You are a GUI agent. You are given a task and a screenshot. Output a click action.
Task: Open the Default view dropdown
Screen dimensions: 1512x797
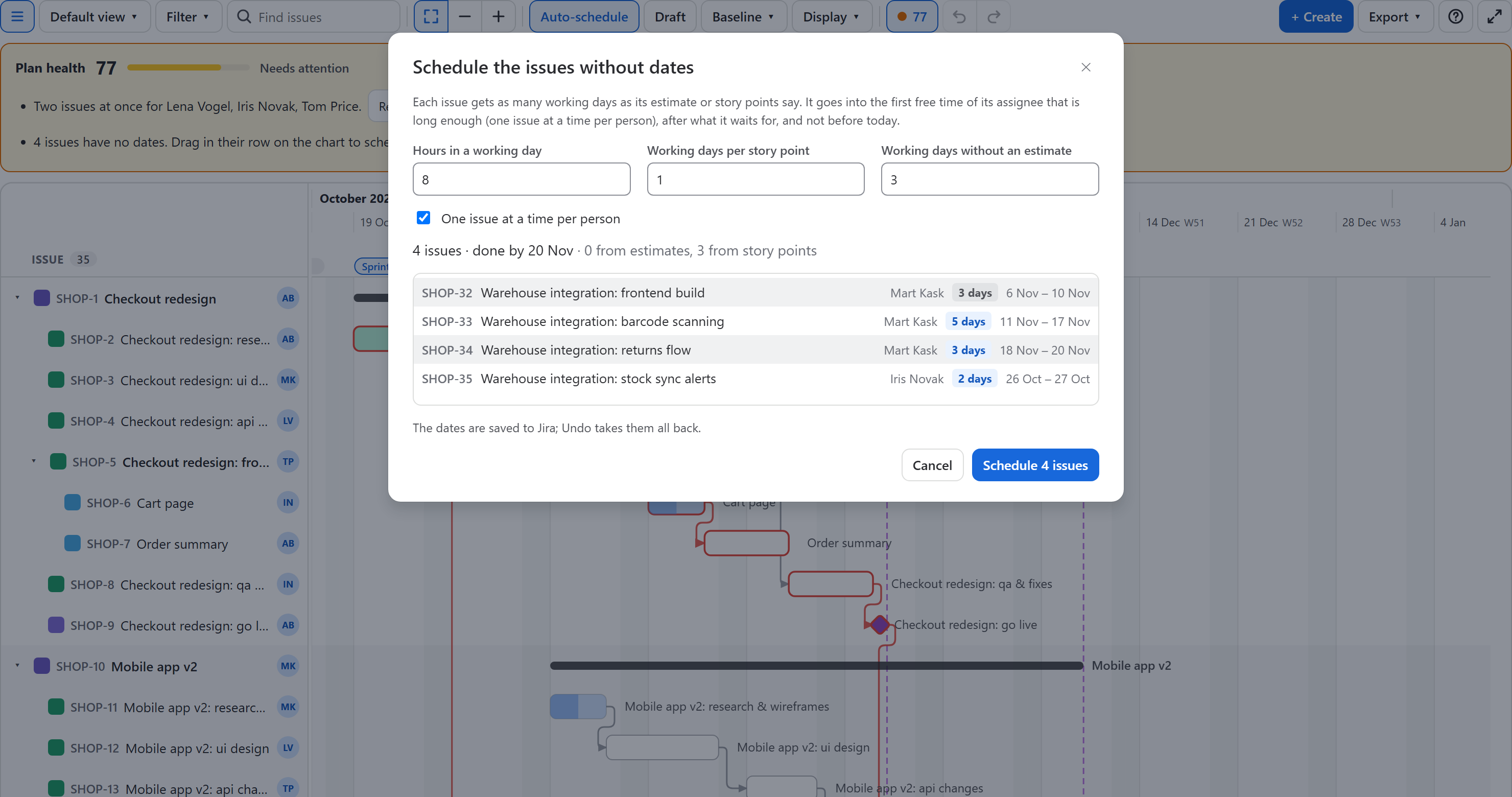pos(94,16)
